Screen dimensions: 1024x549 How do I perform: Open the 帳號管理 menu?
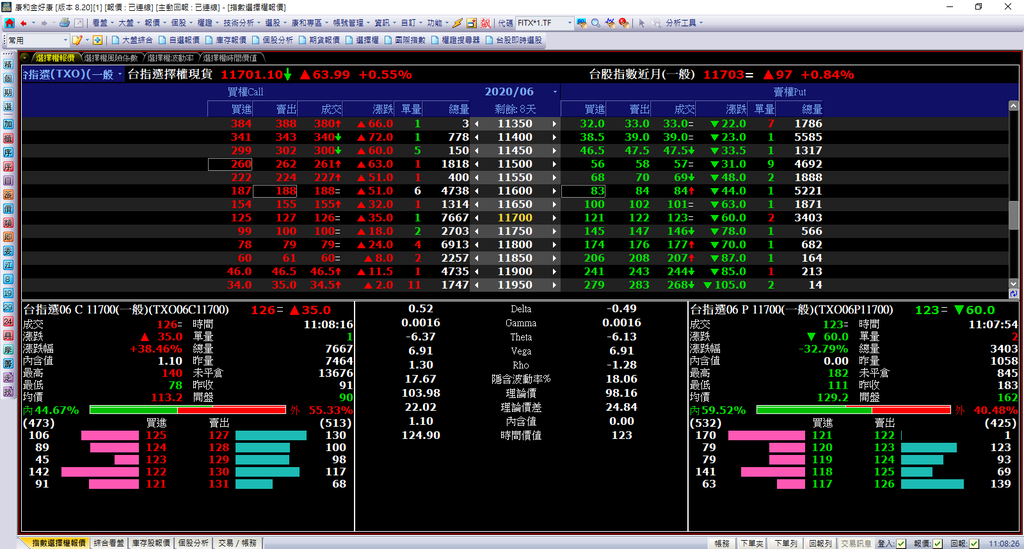click(x=350, y=23)
